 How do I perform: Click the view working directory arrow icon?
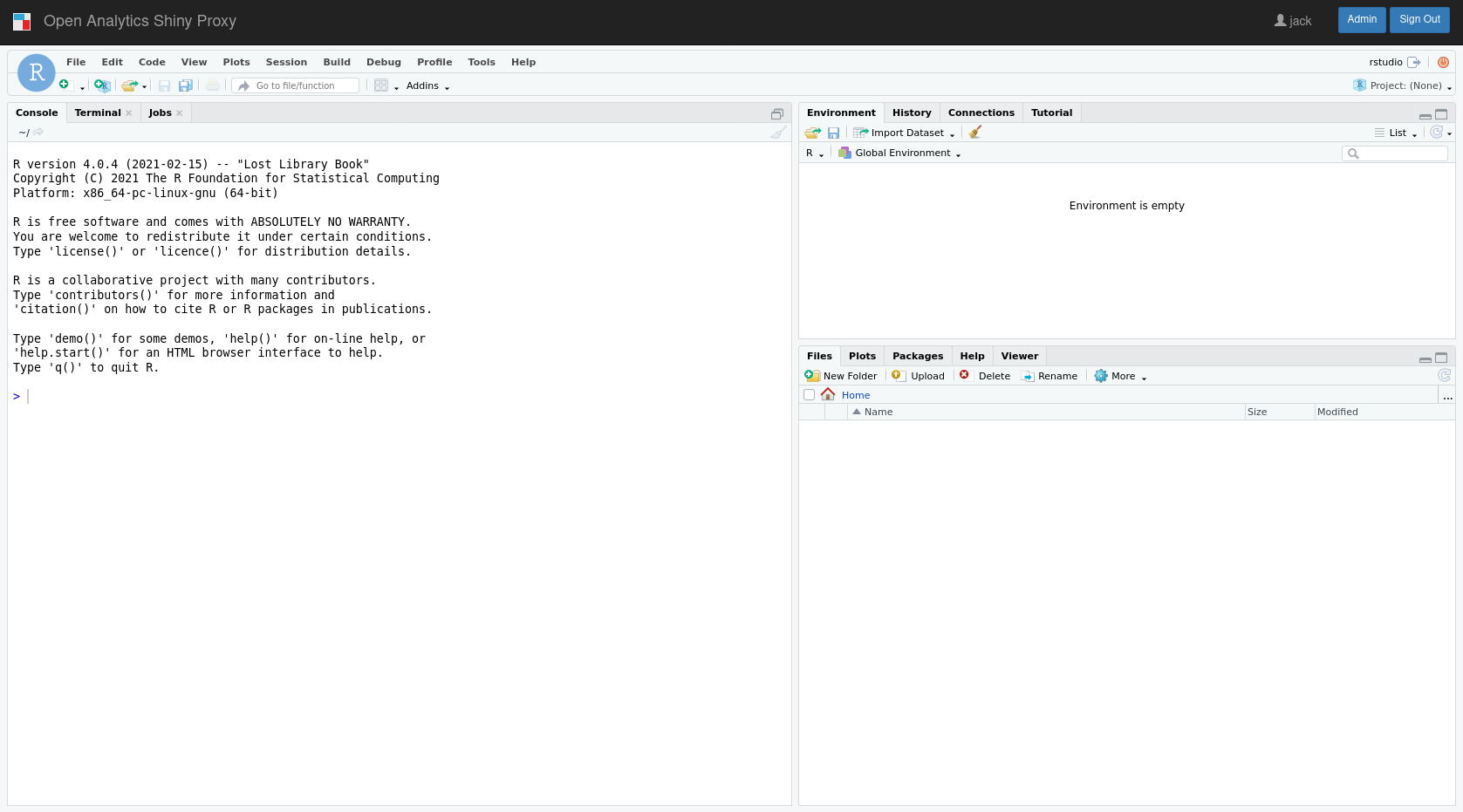tap(38, 133)
